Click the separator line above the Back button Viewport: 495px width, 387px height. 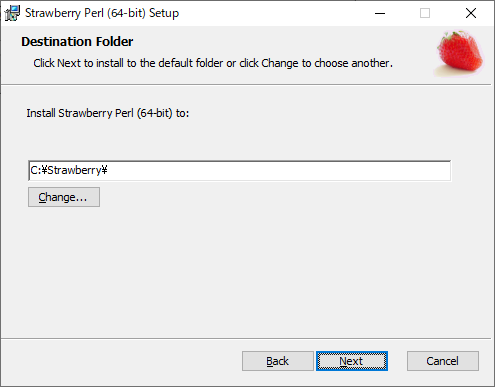(246, 339)
